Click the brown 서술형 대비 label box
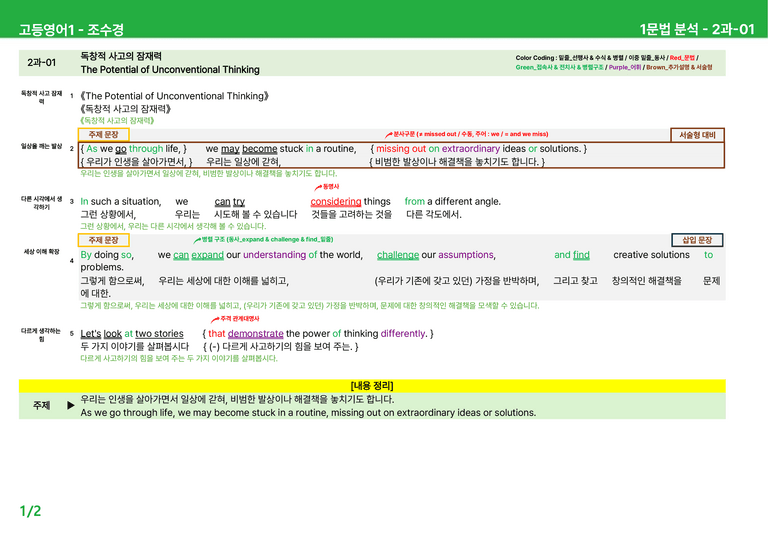The image size is (768, 543). click(697, 135)
